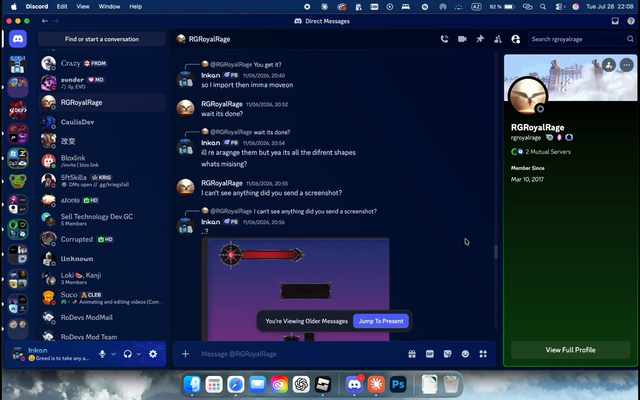Image resolution: width=640 pixels, height=400 pixels.
Task: Open Spotlight search in menu bar
Action: (x=543, y=7)
